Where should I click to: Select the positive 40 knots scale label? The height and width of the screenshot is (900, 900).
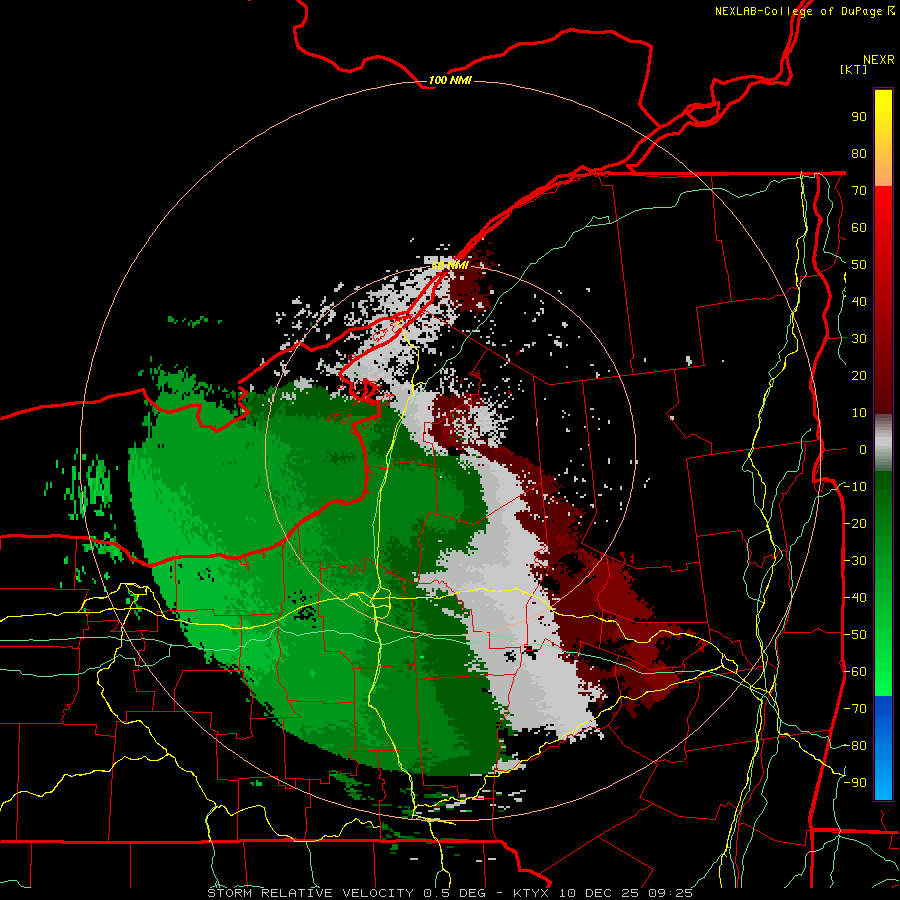[x=859, y=301]
